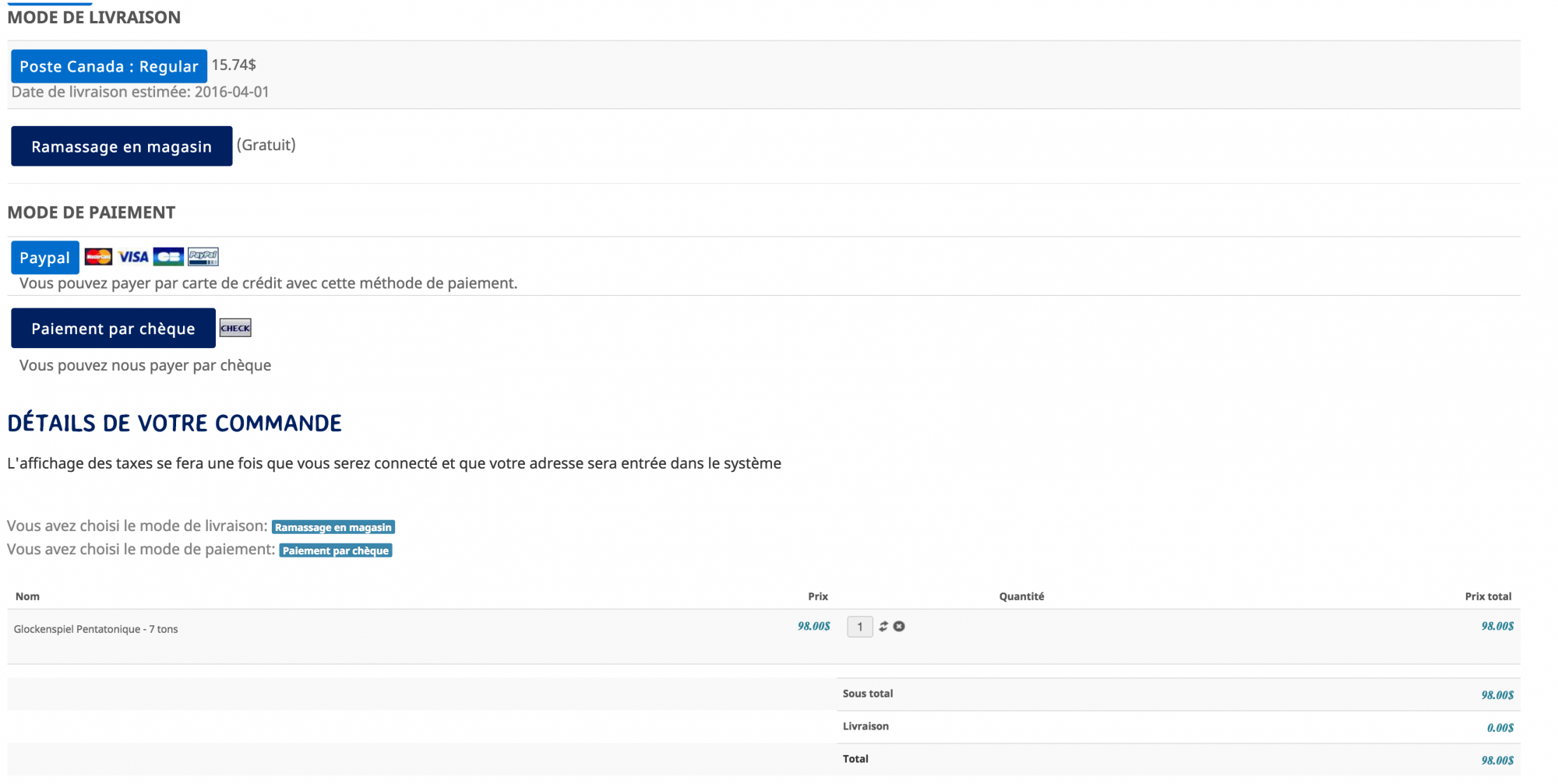Click the small Ramassage en magasin badge
The image size is (1558, 784).
pos(333,527)
